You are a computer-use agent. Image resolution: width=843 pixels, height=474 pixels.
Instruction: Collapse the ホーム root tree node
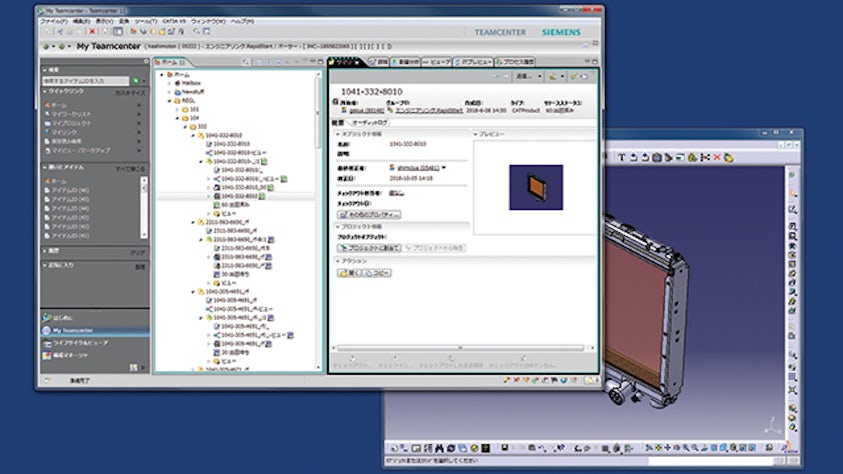[x=162, y=75]
